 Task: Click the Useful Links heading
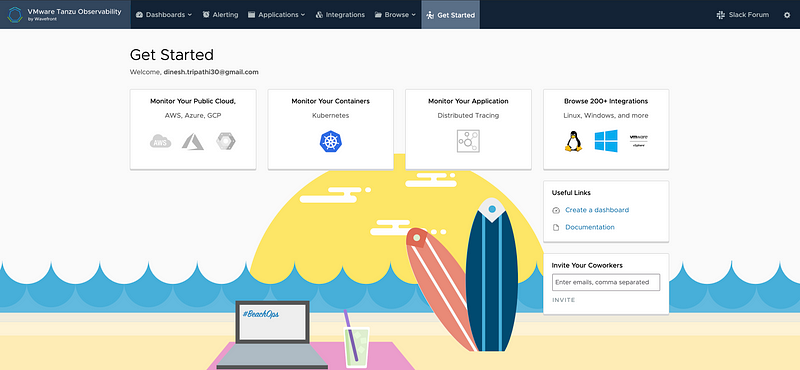(x=571, y=193)
